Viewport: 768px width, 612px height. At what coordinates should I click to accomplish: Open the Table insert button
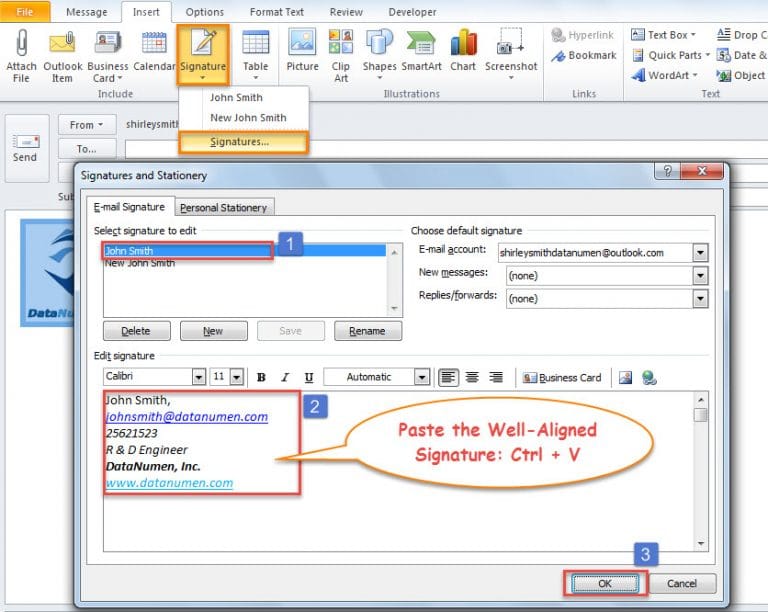click(x=256, y=55)
